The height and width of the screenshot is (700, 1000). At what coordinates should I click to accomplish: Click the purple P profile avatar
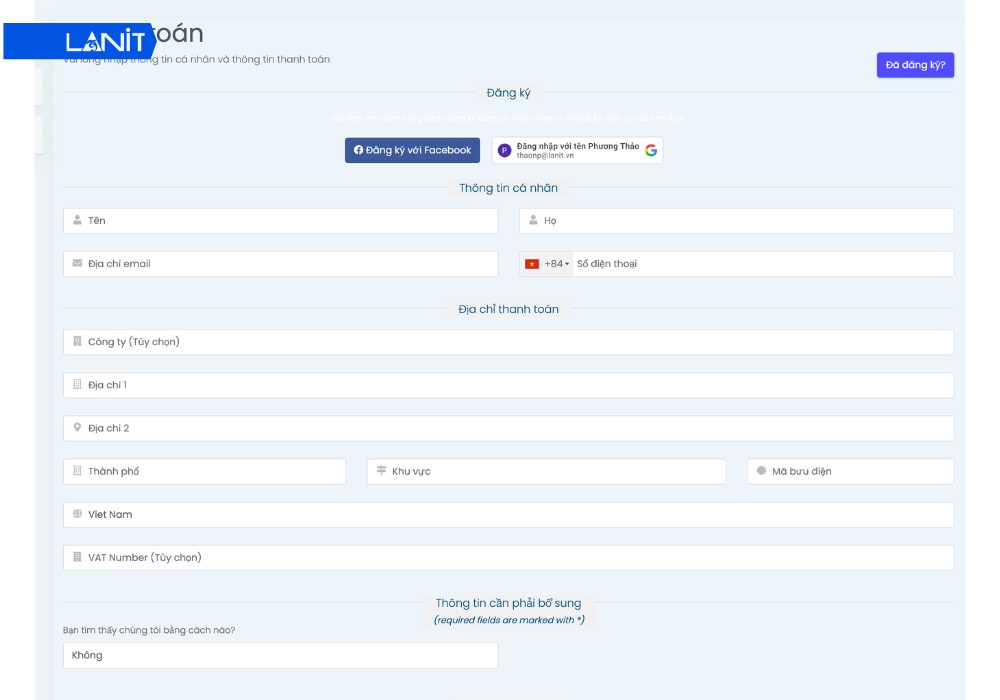(x=505, y=150)
